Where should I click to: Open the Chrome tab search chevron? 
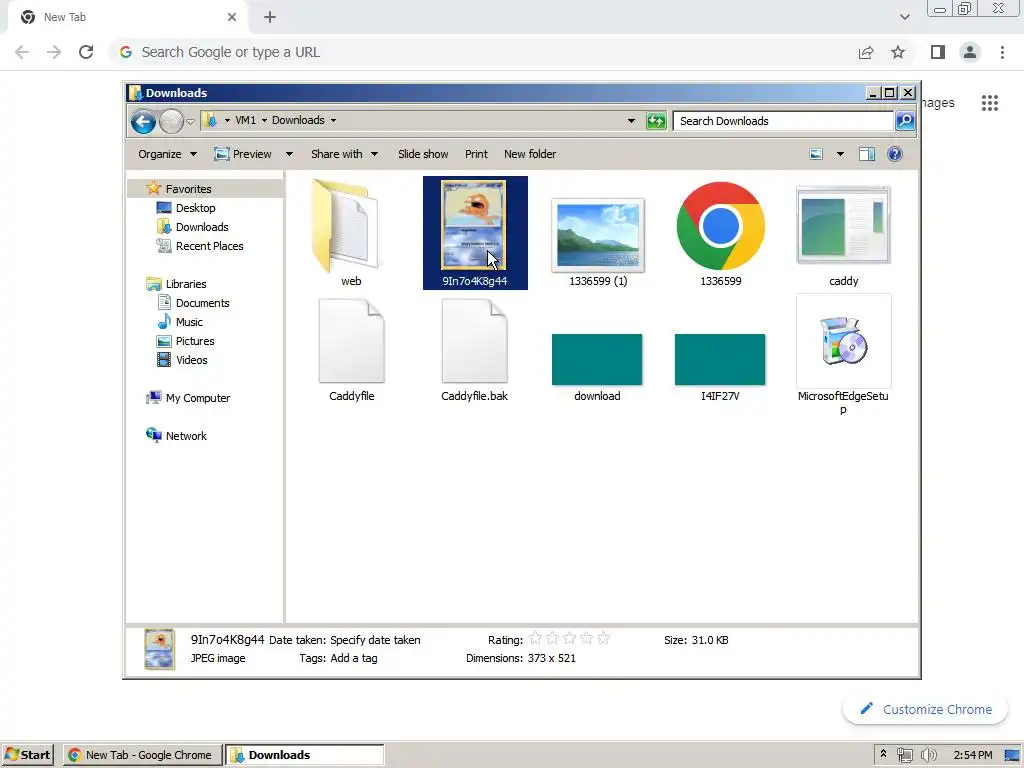[904, 17]
